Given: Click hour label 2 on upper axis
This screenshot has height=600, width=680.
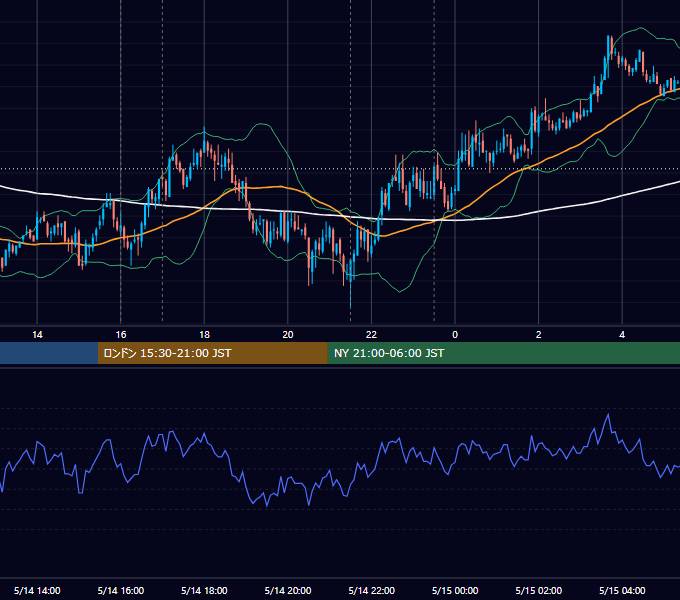Looking at the screenshot, I should coord(539,335).
